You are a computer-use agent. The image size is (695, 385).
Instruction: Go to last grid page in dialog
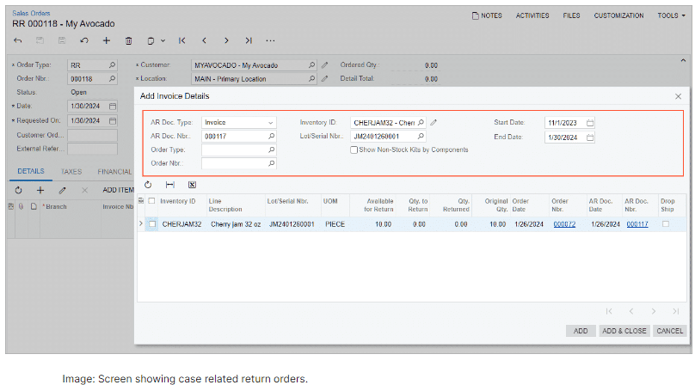tap(675, 311)
